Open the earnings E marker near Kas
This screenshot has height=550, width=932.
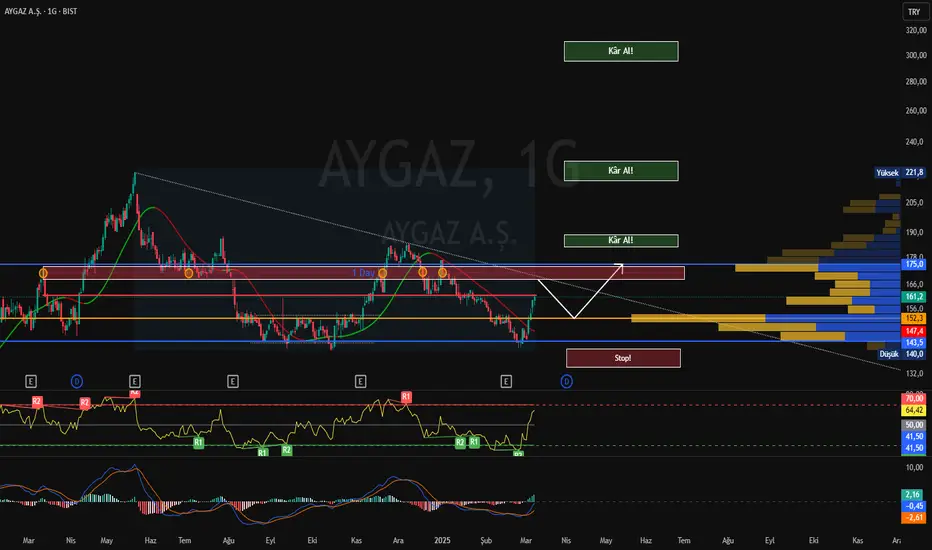click(x=360, y=381)
